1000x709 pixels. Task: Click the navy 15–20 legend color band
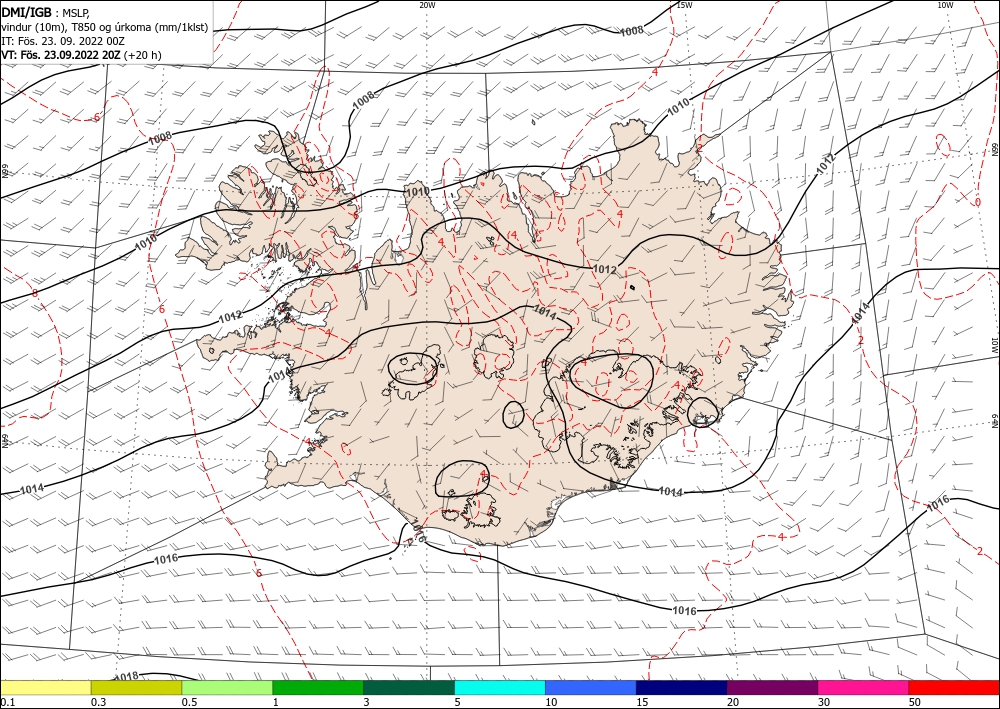click(682, 687)
